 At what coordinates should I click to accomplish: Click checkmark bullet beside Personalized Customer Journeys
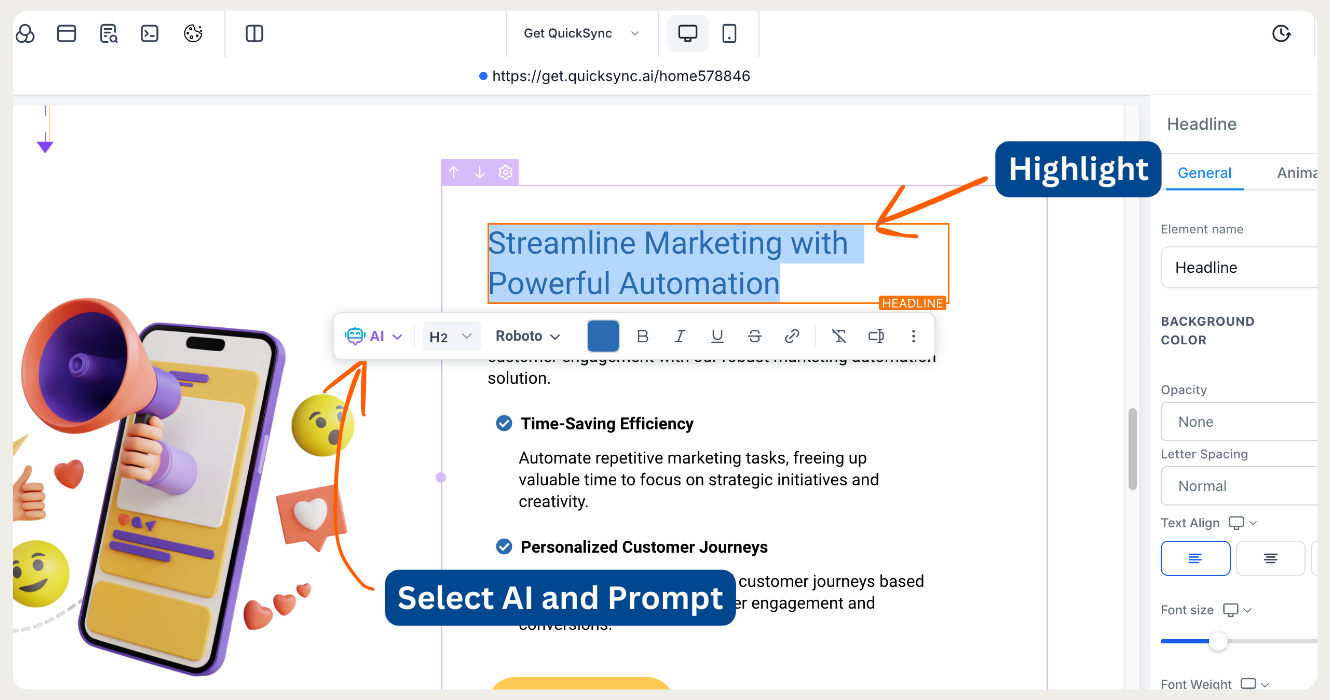[504, 546]
